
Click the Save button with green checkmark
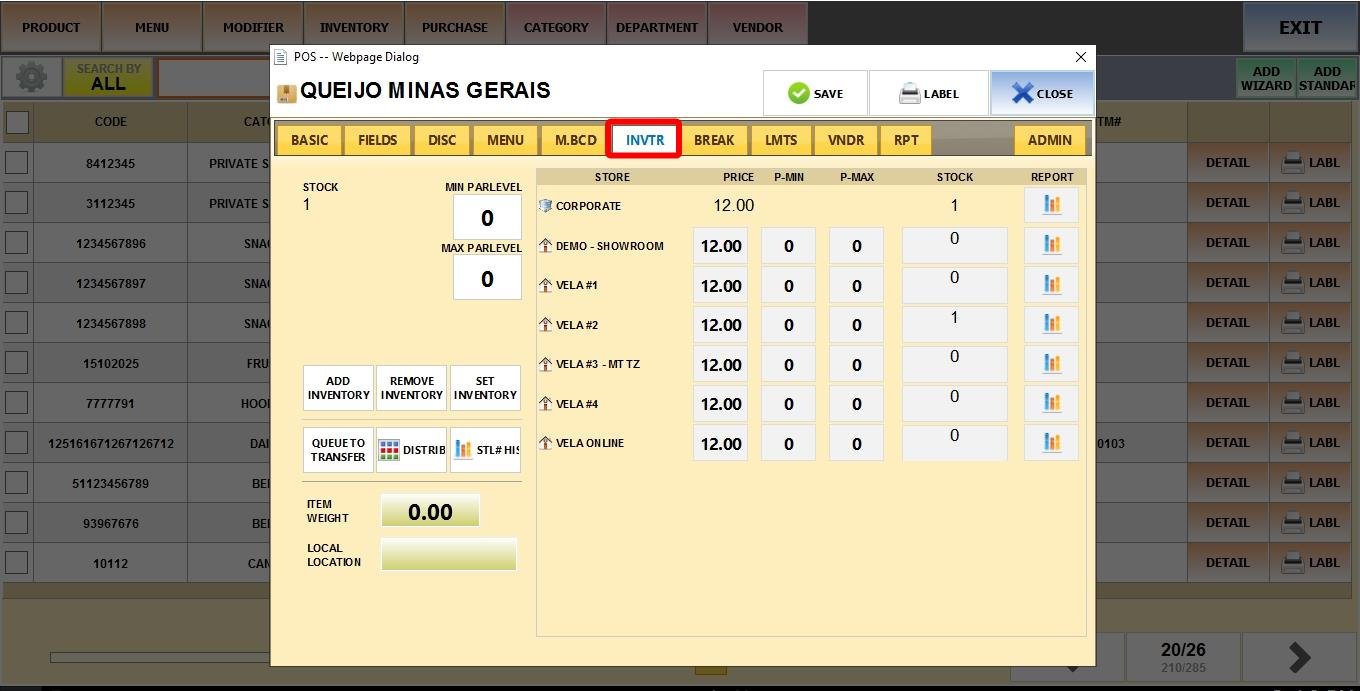coord(815,94)
